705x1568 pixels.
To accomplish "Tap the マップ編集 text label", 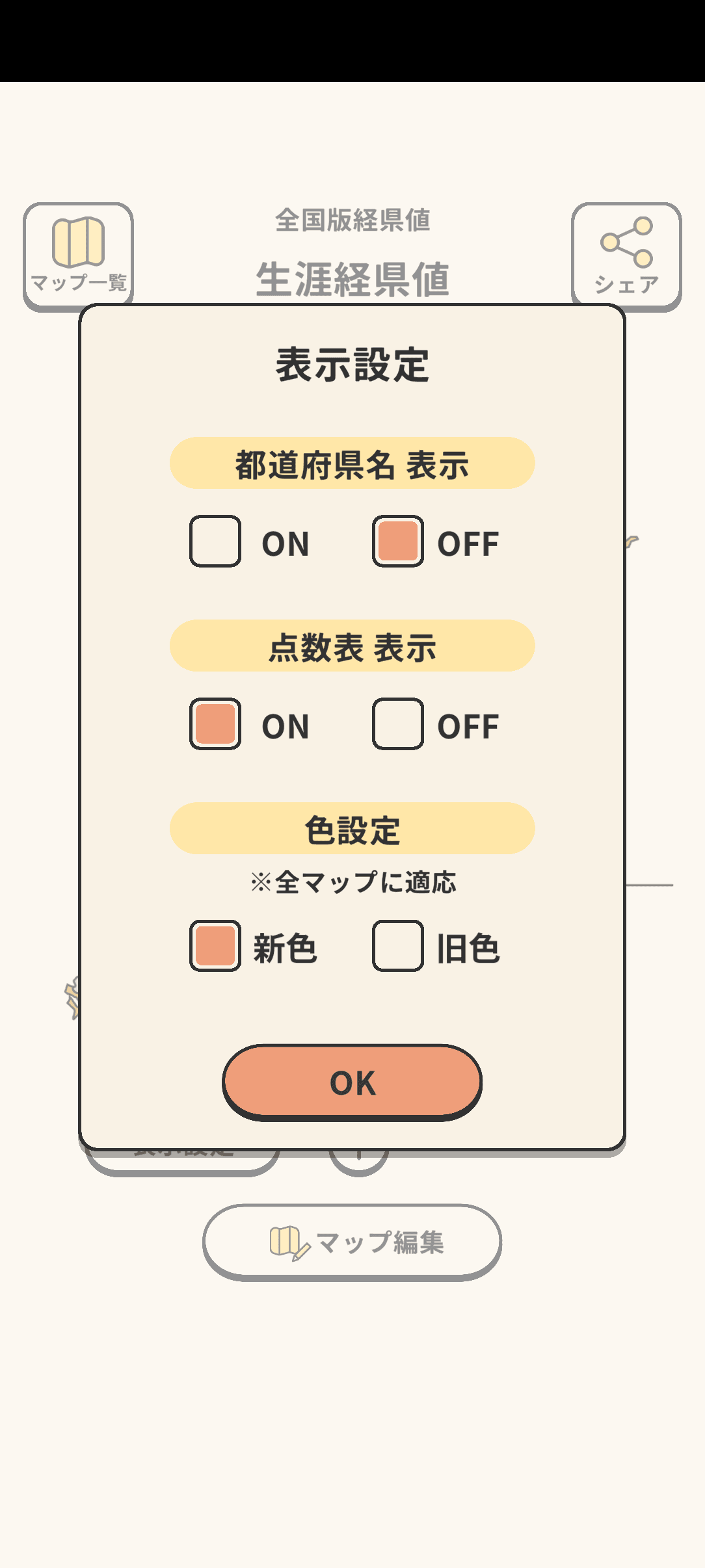I will tap(380, 1242).
